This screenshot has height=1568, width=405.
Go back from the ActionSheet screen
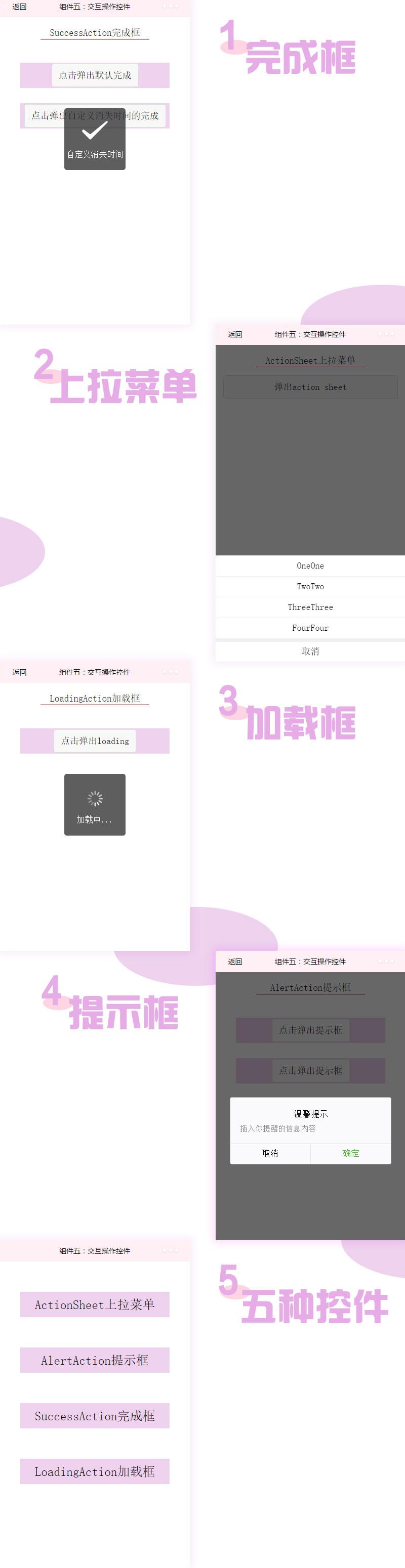235,334
